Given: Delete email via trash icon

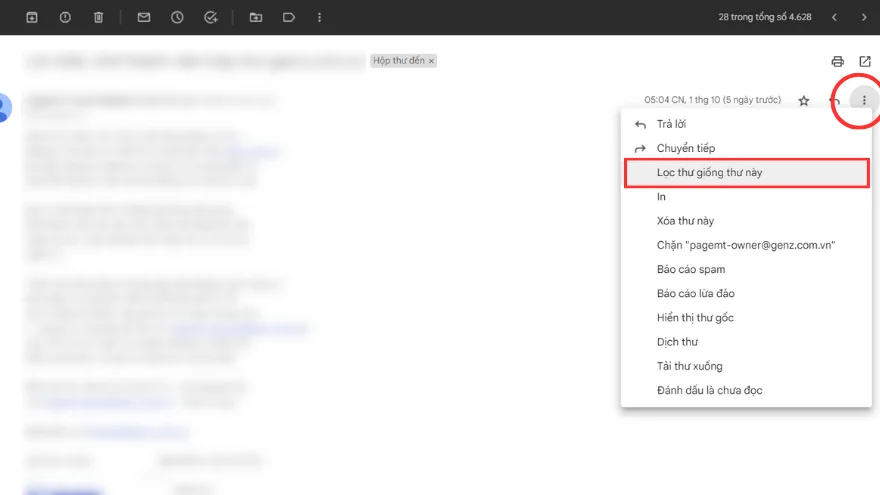Looking at the screenshot, I should coord(98,17).
